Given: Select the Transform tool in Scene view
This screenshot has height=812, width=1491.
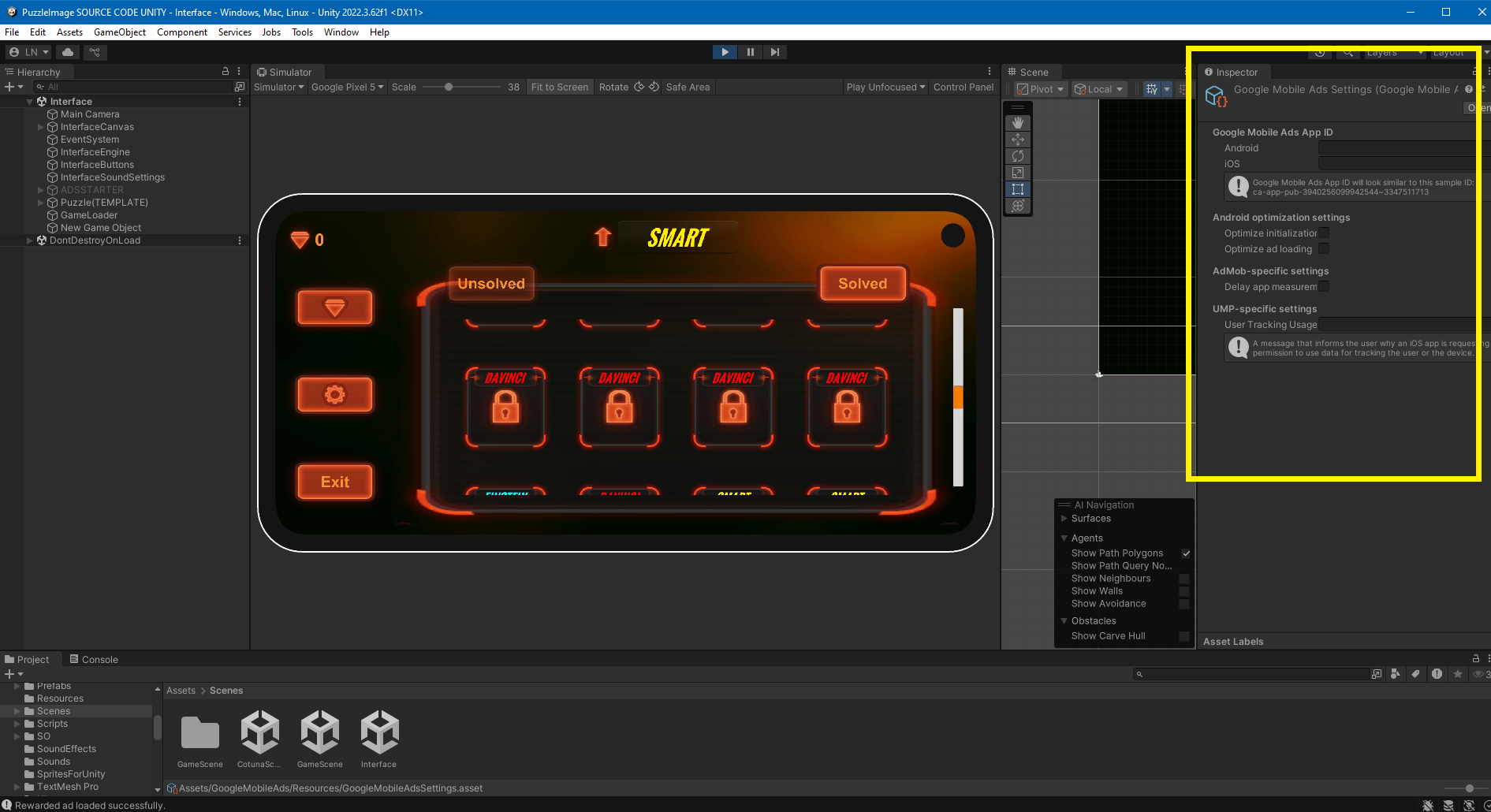Looking at the screenshot, I should point(1018,206).
